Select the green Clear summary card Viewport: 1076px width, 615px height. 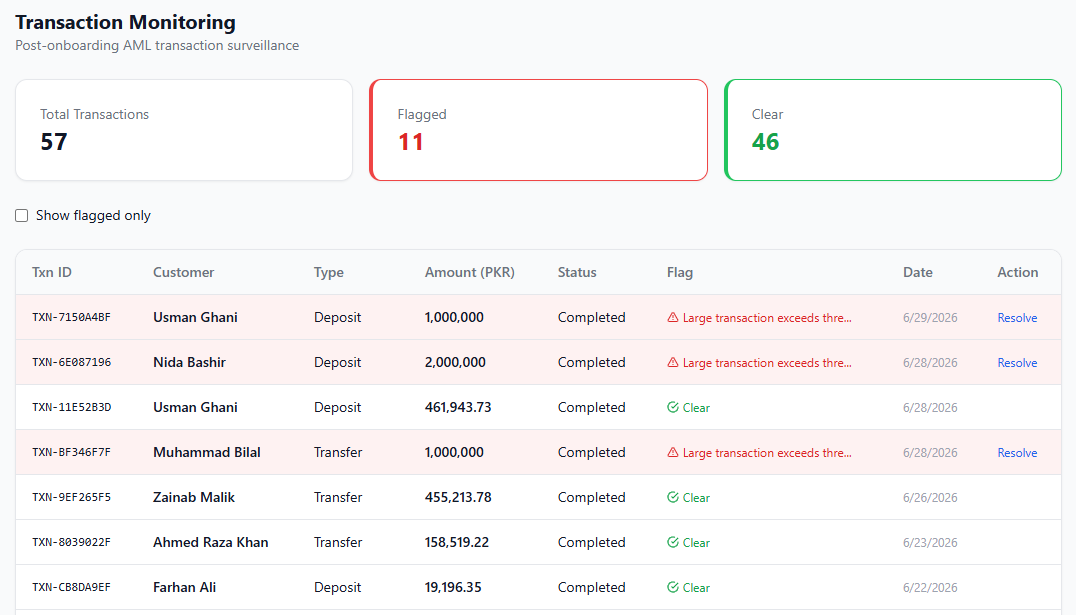pos(893,130)
